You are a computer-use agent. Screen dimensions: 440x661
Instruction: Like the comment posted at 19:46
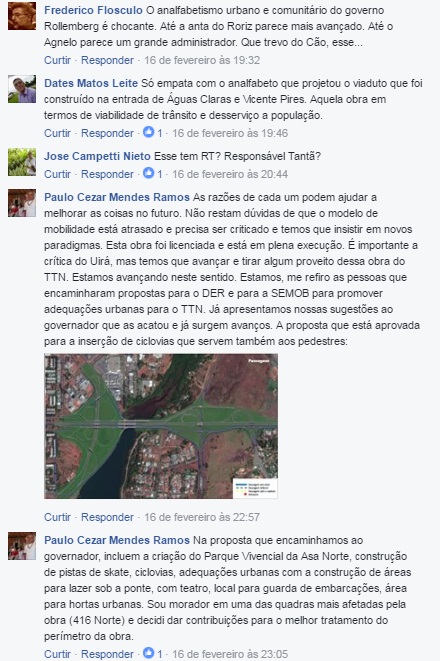pyautogui.click(x=57, y=133)
